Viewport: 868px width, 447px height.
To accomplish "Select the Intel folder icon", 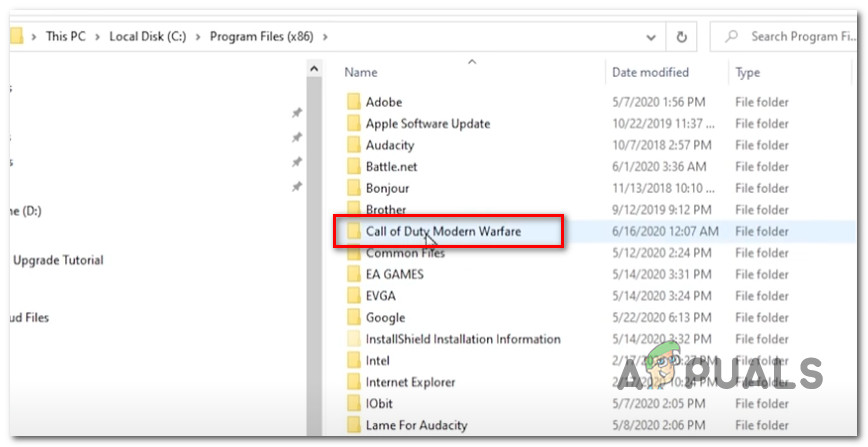I will (x=354, y=361).
